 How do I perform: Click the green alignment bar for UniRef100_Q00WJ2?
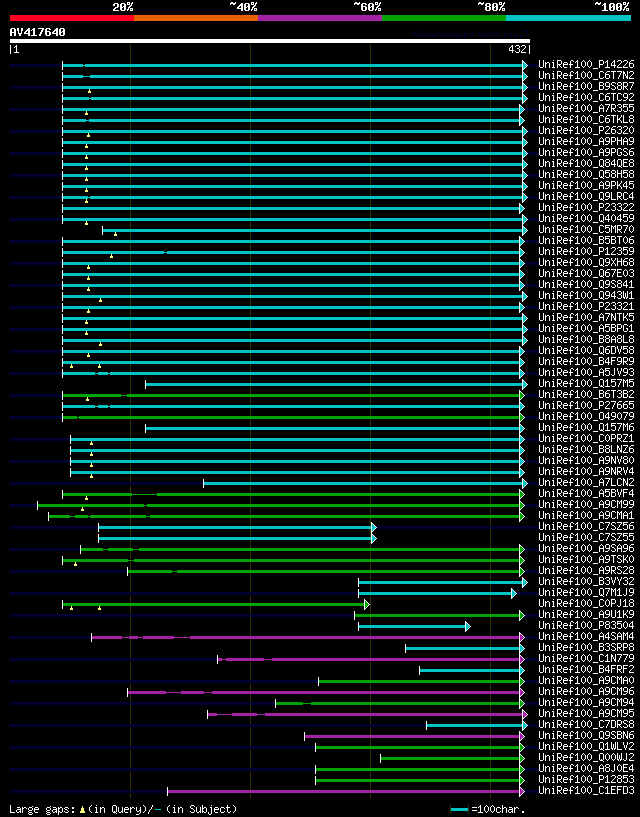point(452,759)
